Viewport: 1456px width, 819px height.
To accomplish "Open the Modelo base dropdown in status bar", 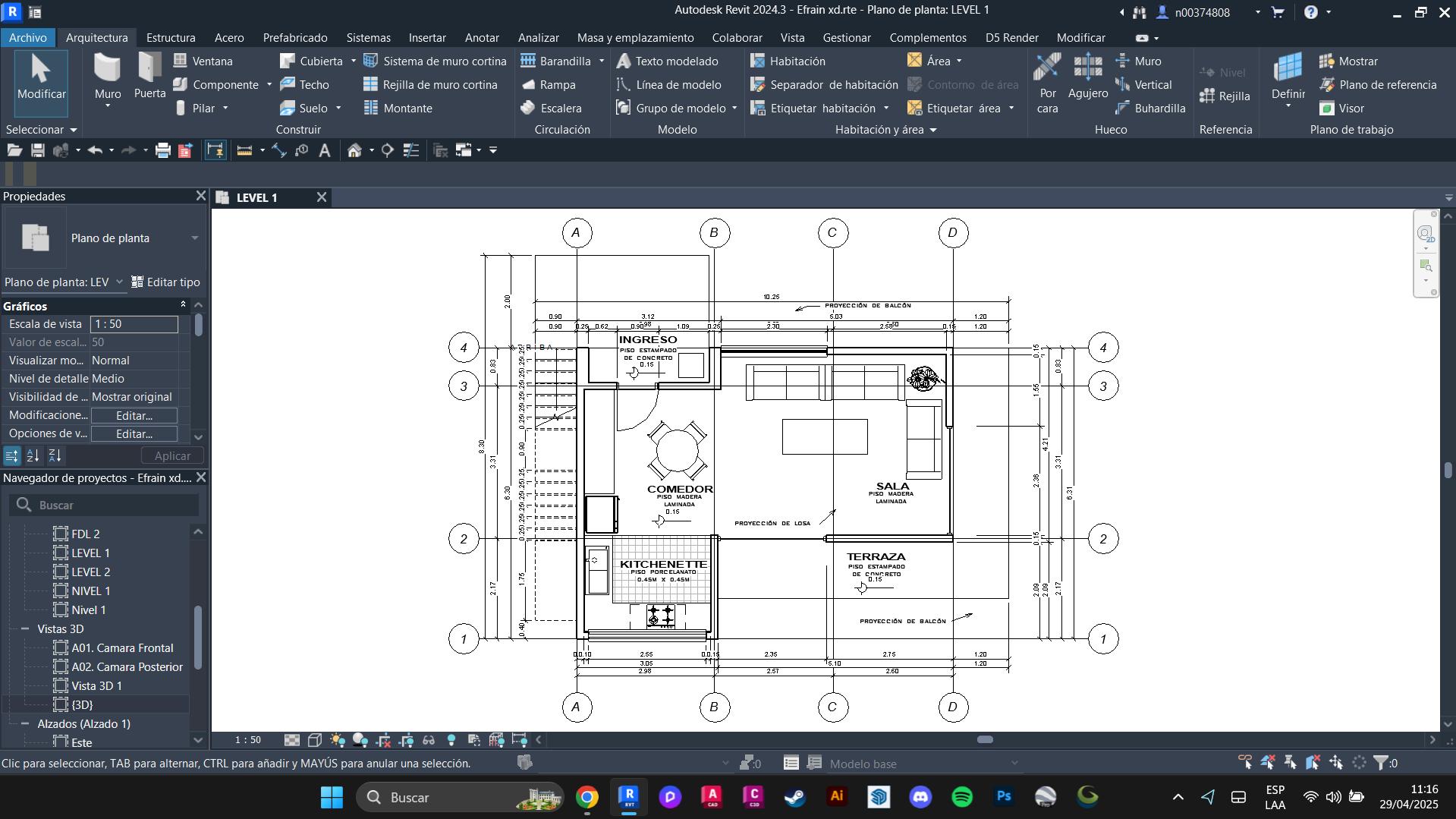I will (923, 764).
